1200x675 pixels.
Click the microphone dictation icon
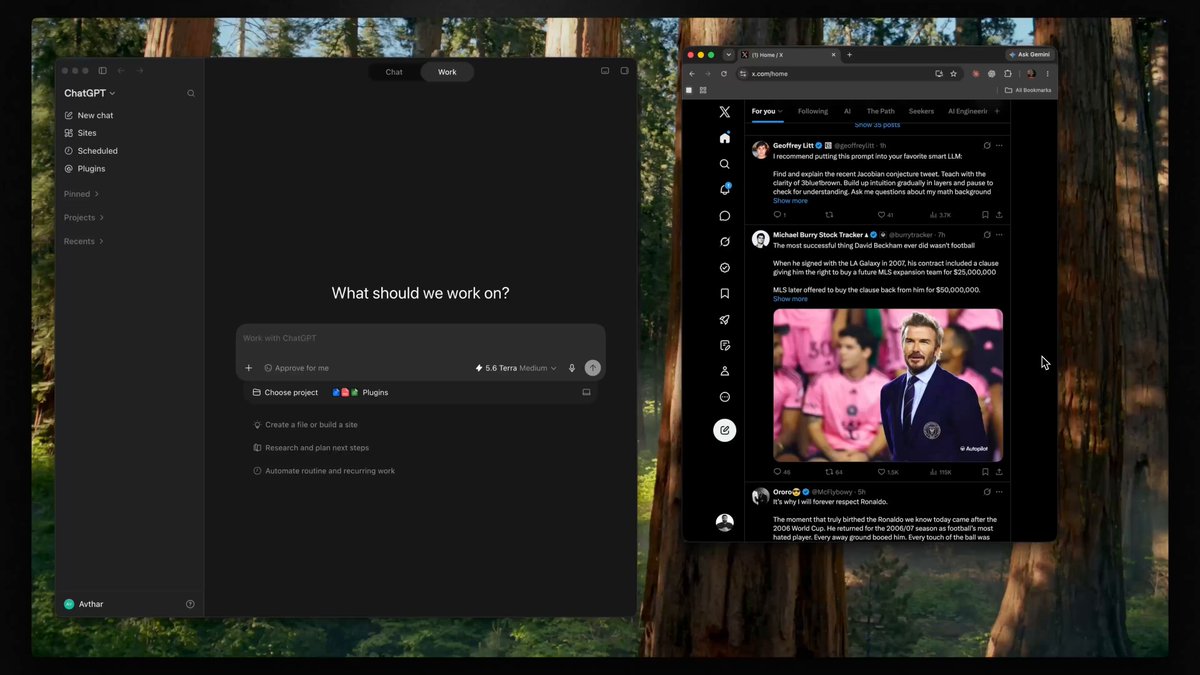point(572,368)
